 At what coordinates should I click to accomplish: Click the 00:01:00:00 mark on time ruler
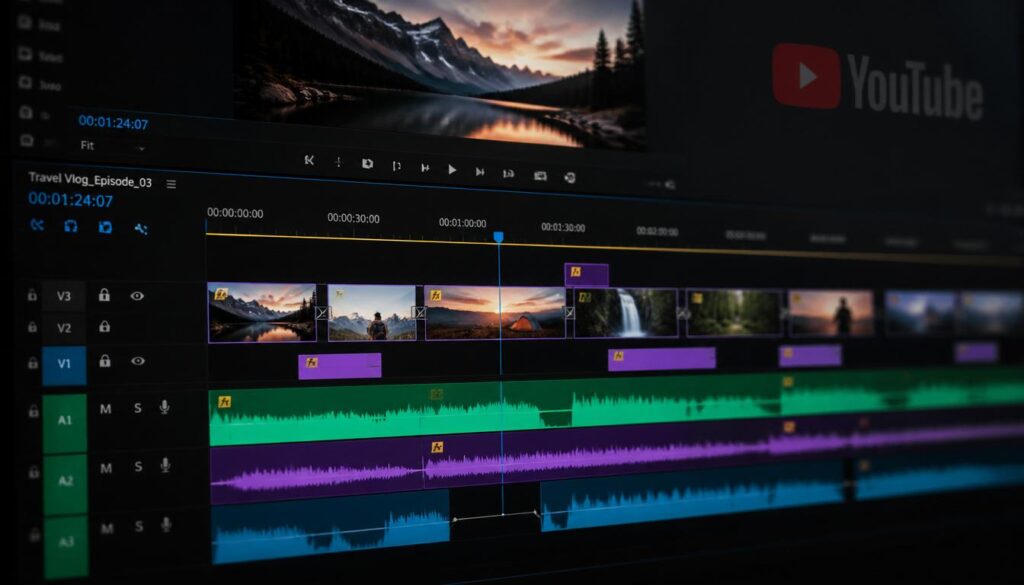pos(462,223)
